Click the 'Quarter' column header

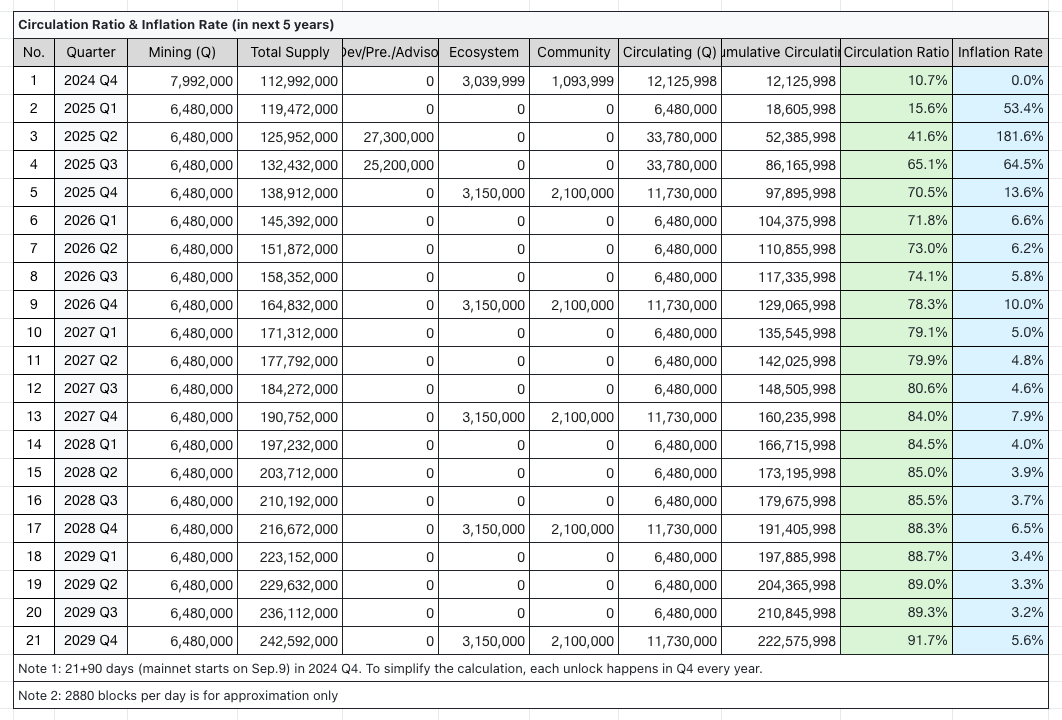[91, 52]
